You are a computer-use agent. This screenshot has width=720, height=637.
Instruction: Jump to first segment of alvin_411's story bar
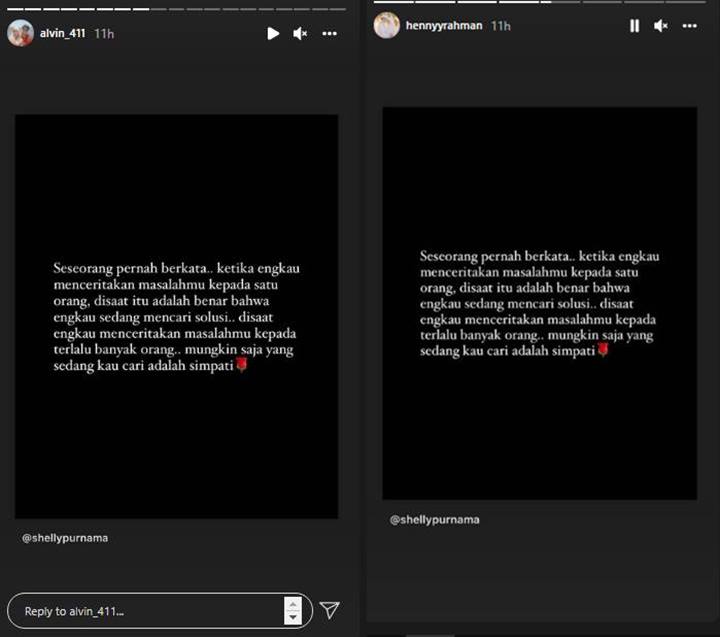[15, 9]
